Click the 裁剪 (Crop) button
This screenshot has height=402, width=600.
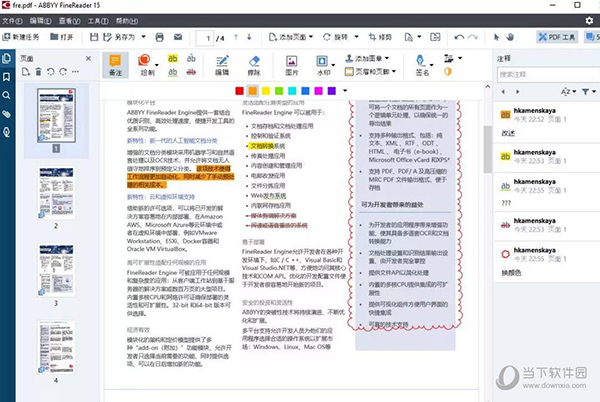pyautogui.click(x=380, y=37)
